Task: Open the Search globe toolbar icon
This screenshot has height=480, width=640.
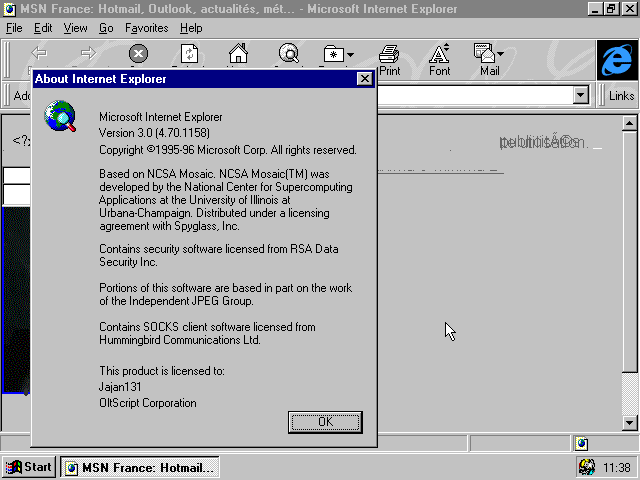Action: tap(289, 53)
